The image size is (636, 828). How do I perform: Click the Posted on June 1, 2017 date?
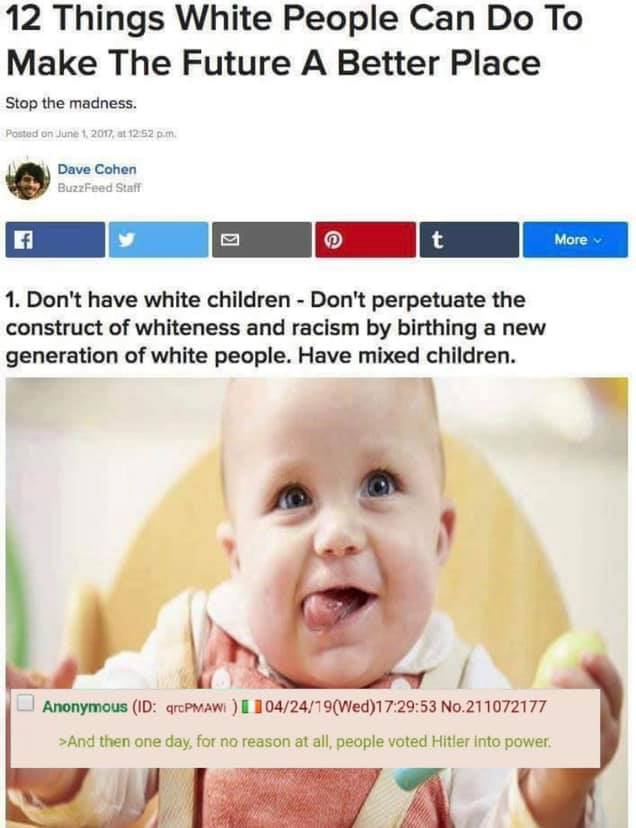point(90,134)
